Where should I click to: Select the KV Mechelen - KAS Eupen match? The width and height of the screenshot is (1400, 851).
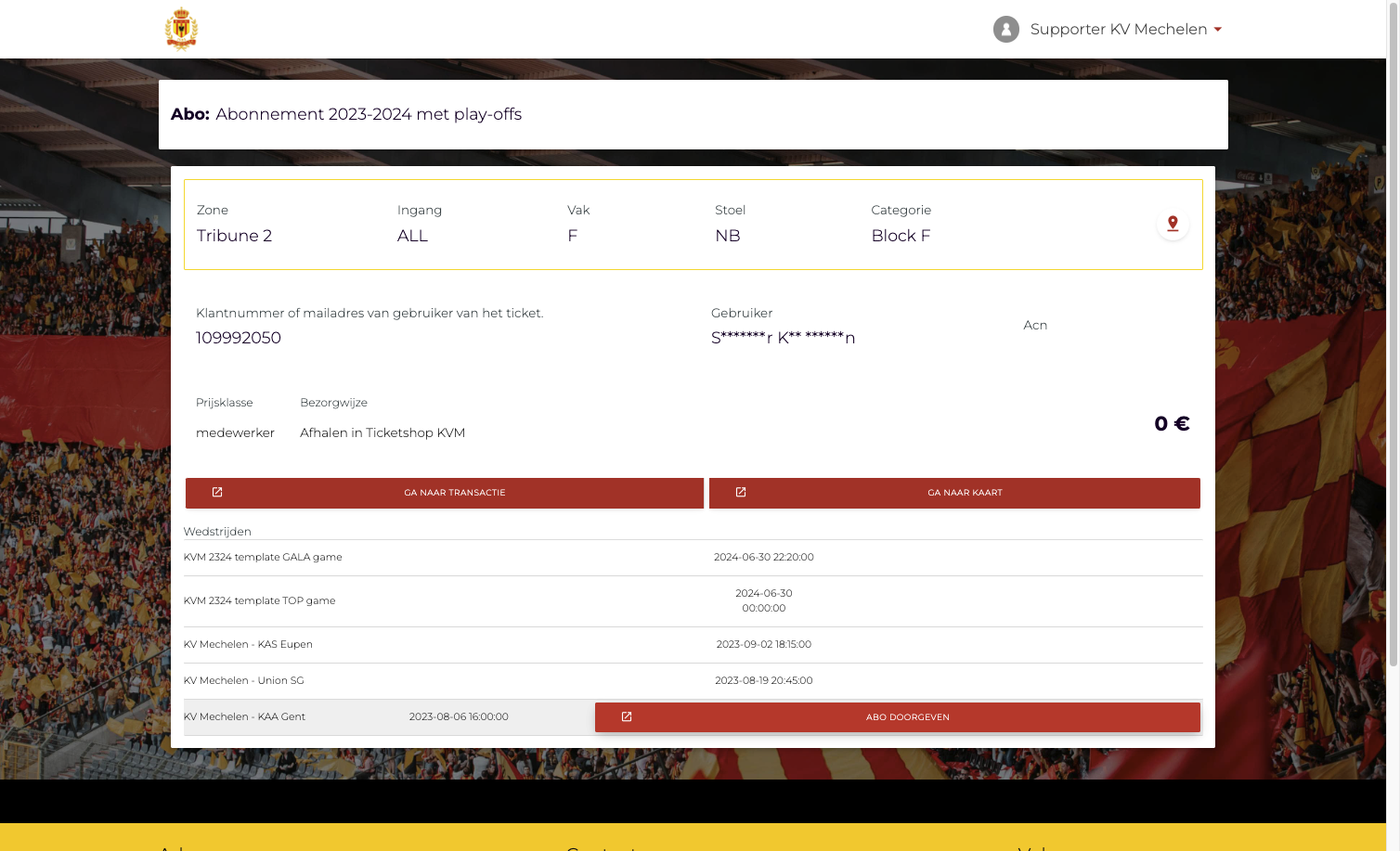click(x=694, y=645)
